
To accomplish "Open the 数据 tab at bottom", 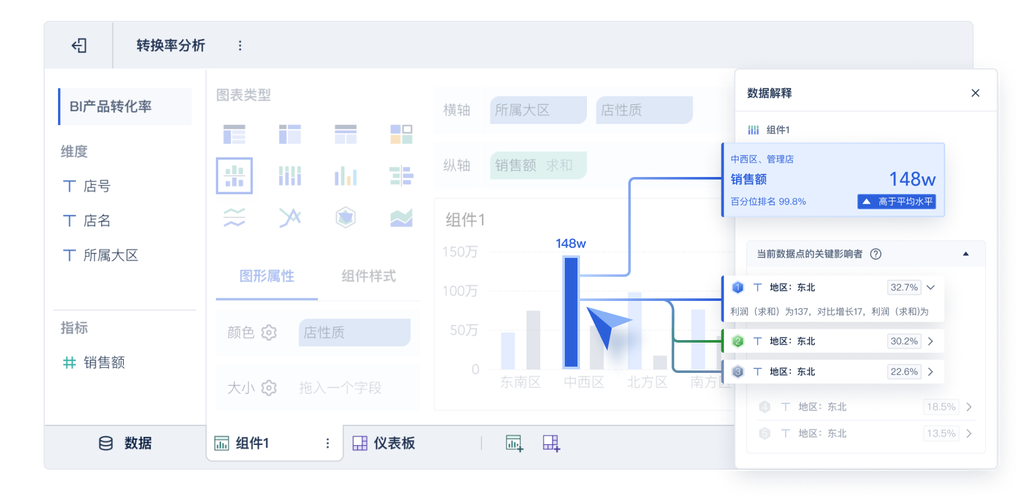I will 125,443.
